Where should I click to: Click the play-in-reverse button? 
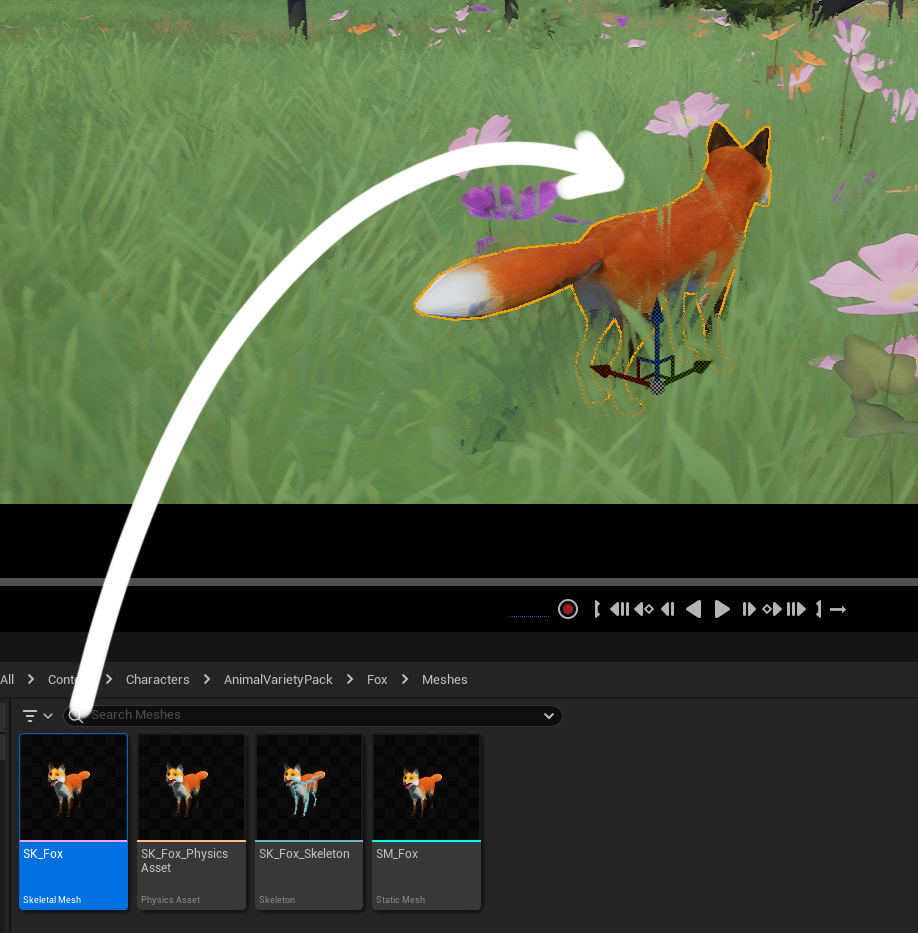[x=693, y=608]
